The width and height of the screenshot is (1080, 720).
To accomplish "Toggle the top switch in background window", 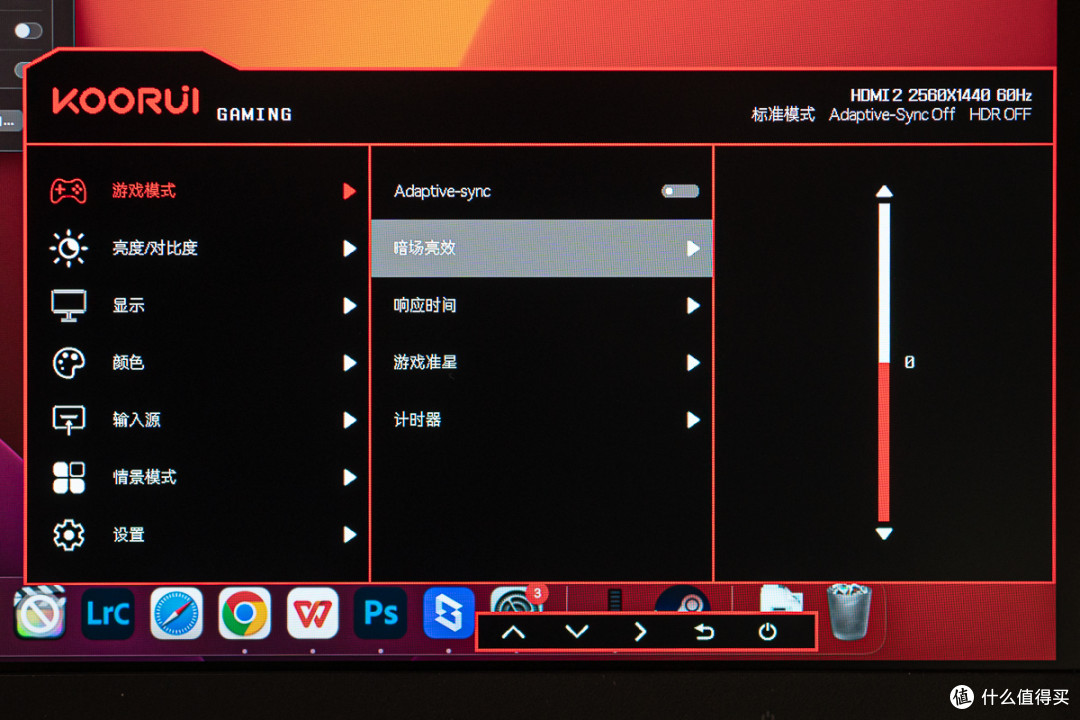I will click(28, 30).
